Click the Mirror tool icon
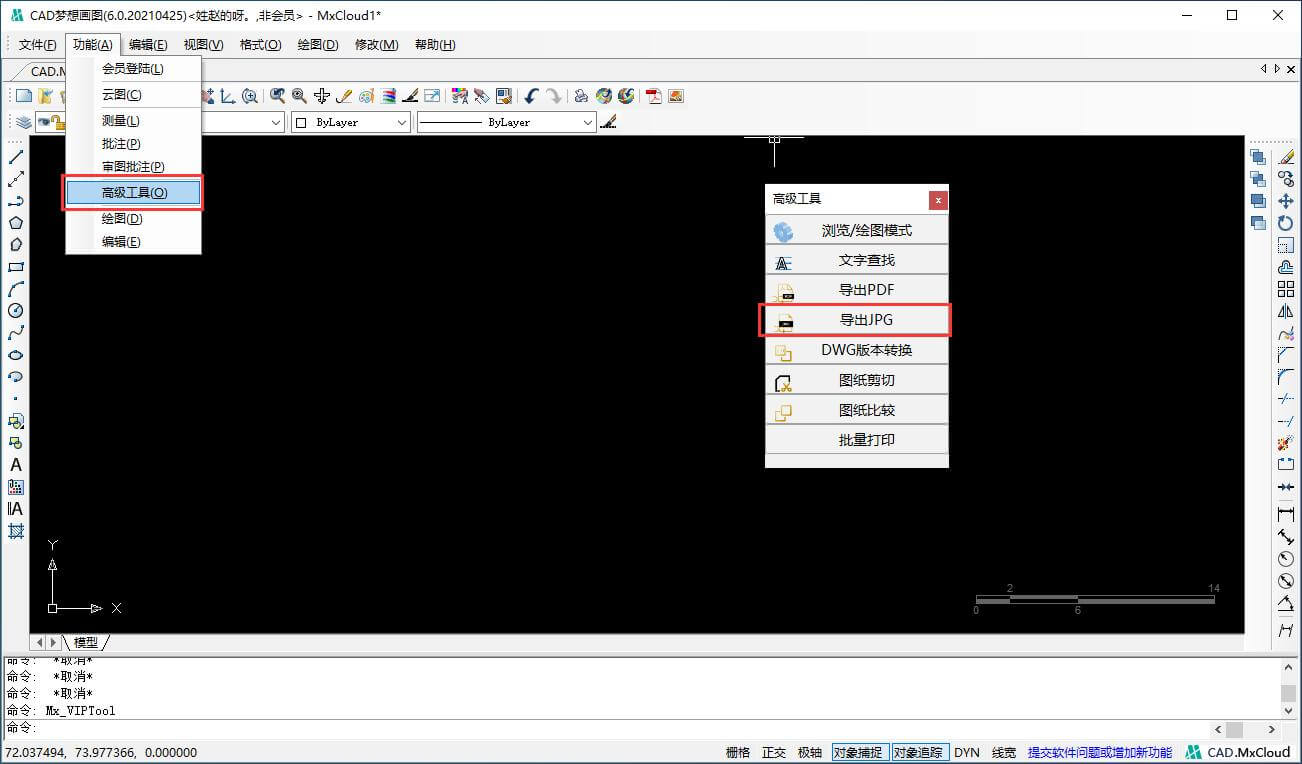 [x=1286, y=311]
